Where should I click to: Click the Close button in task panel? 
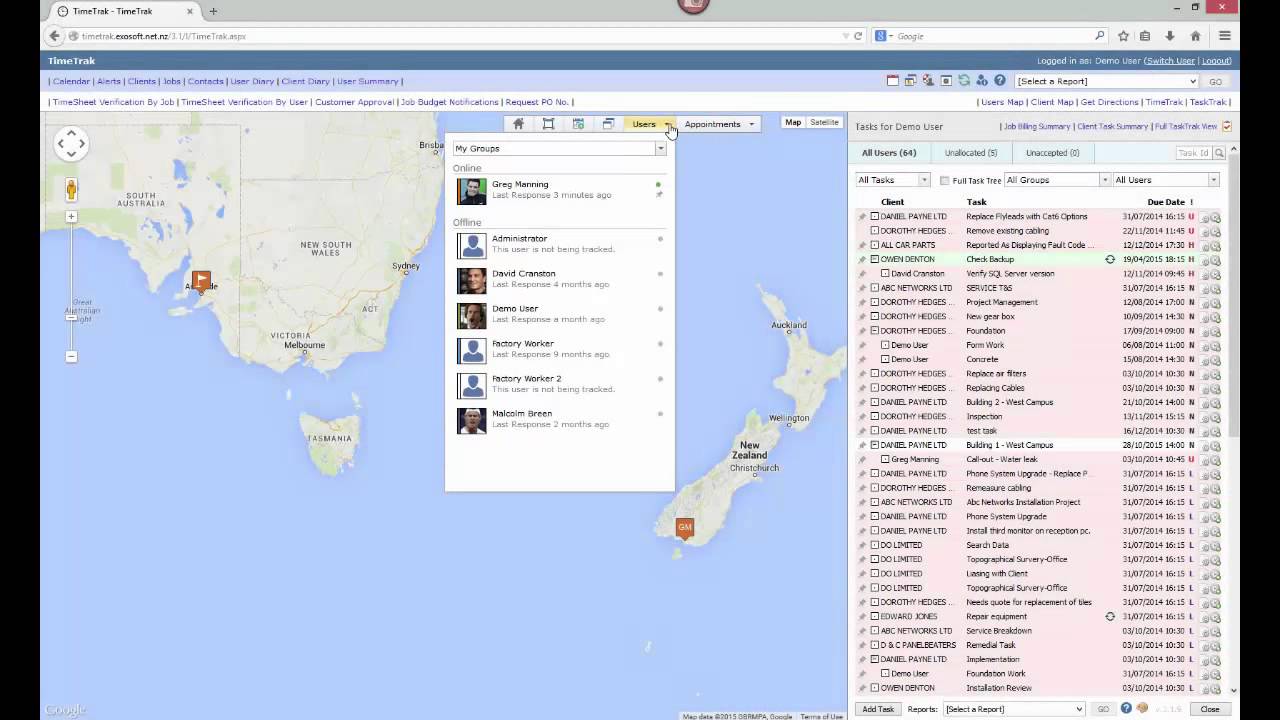[1209, 709]
